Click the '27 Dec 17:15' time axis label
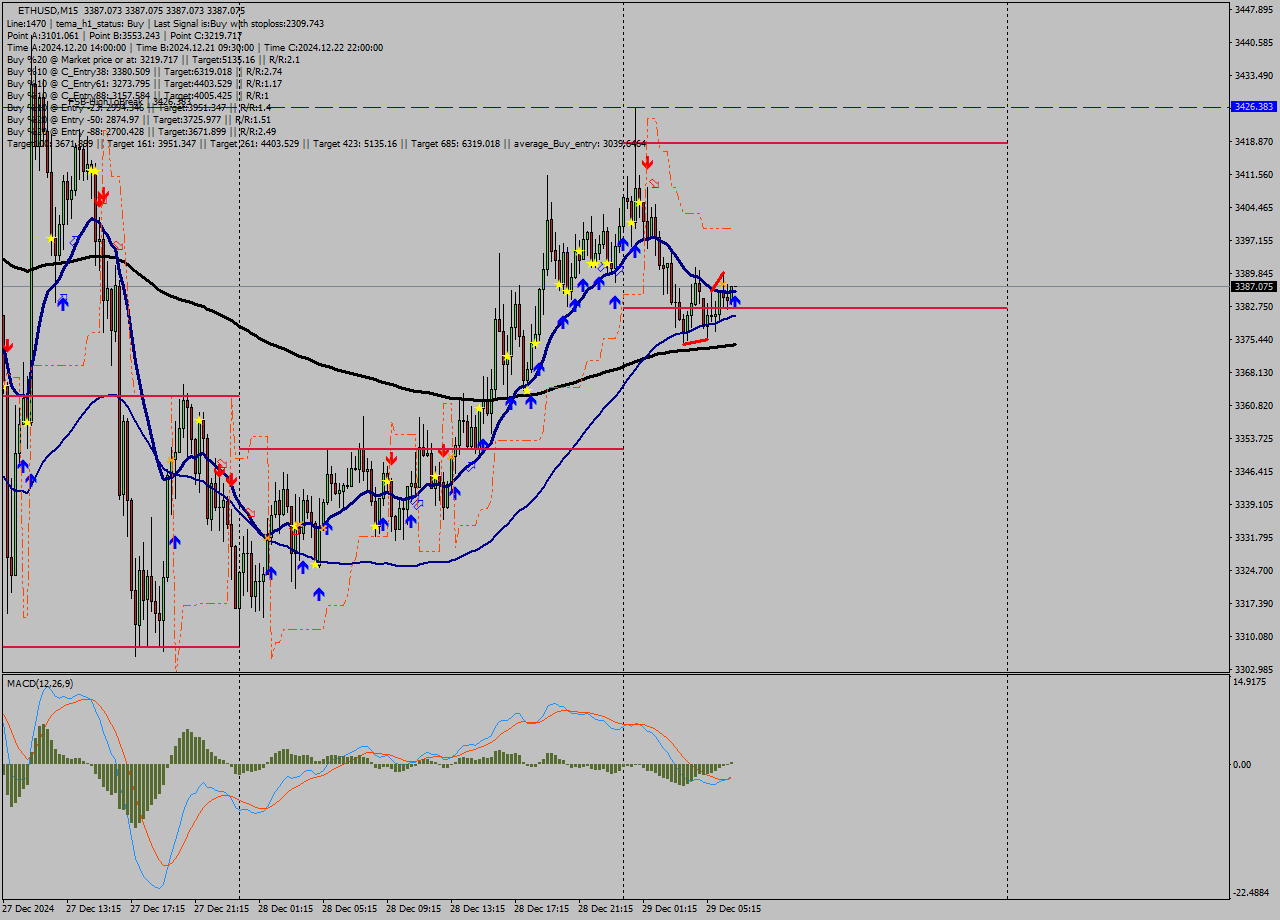Screen dimensions: 1280x920 tap(158, 909)
